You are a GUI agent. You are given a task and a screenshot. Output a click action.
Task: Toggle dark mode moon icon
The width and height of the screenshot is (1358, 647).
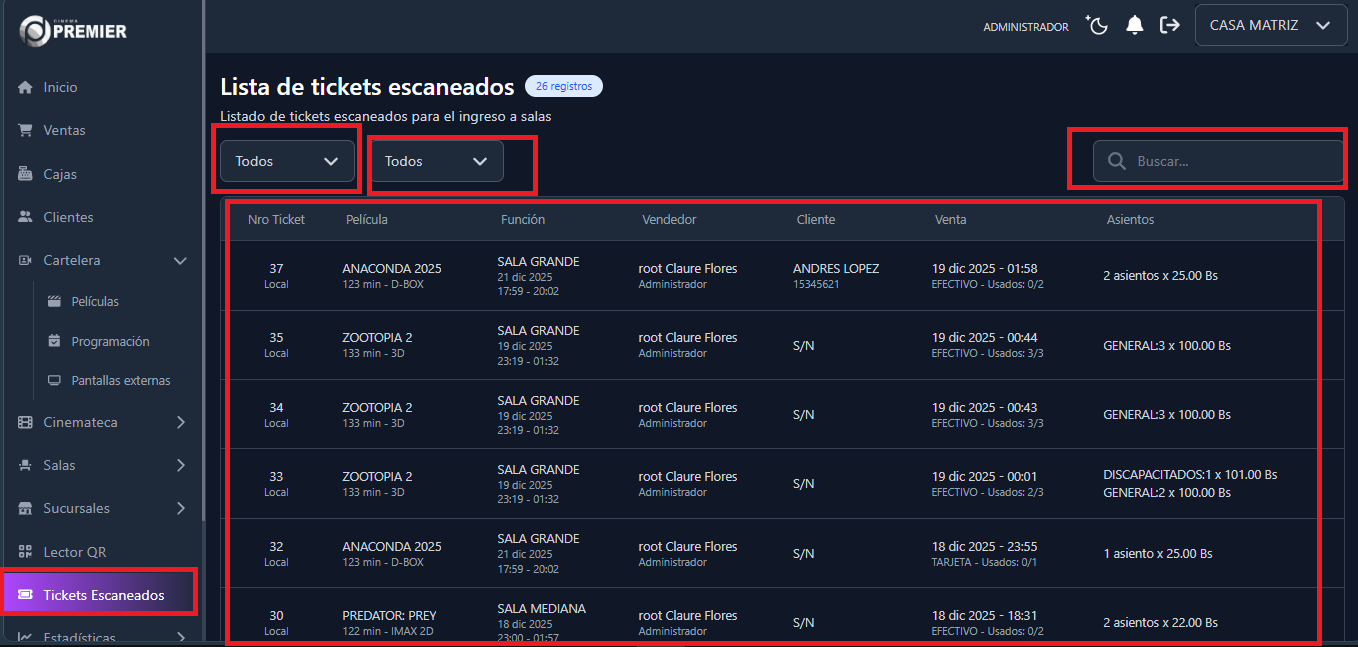tap(1098, 26)
